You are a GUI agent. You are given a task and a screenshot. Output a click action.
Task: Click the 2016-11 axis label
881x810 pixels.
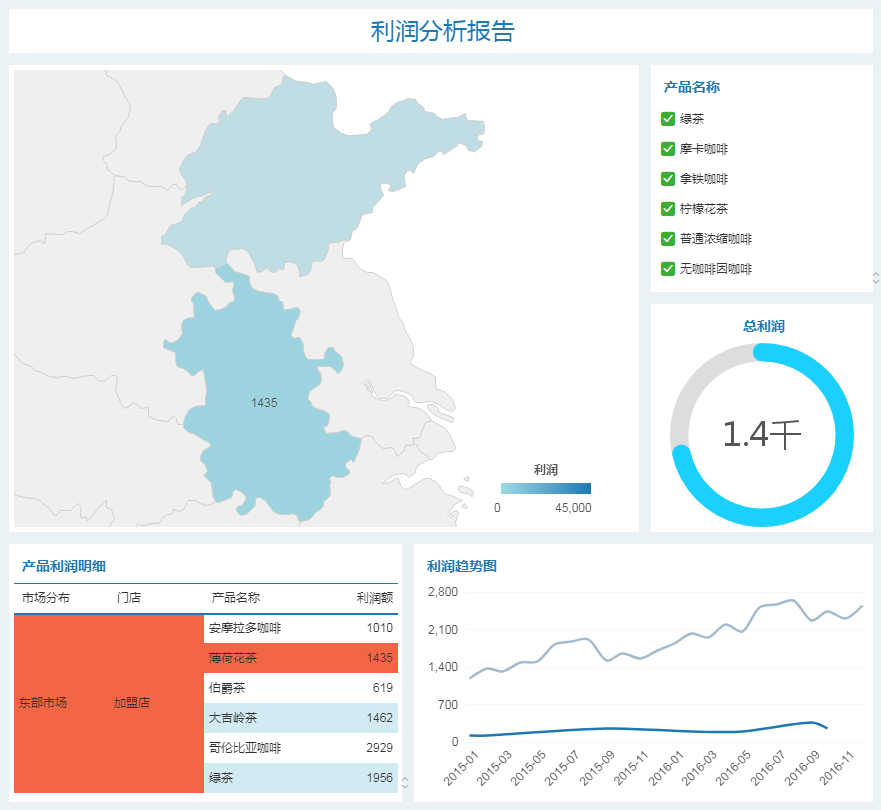point(837,768)
